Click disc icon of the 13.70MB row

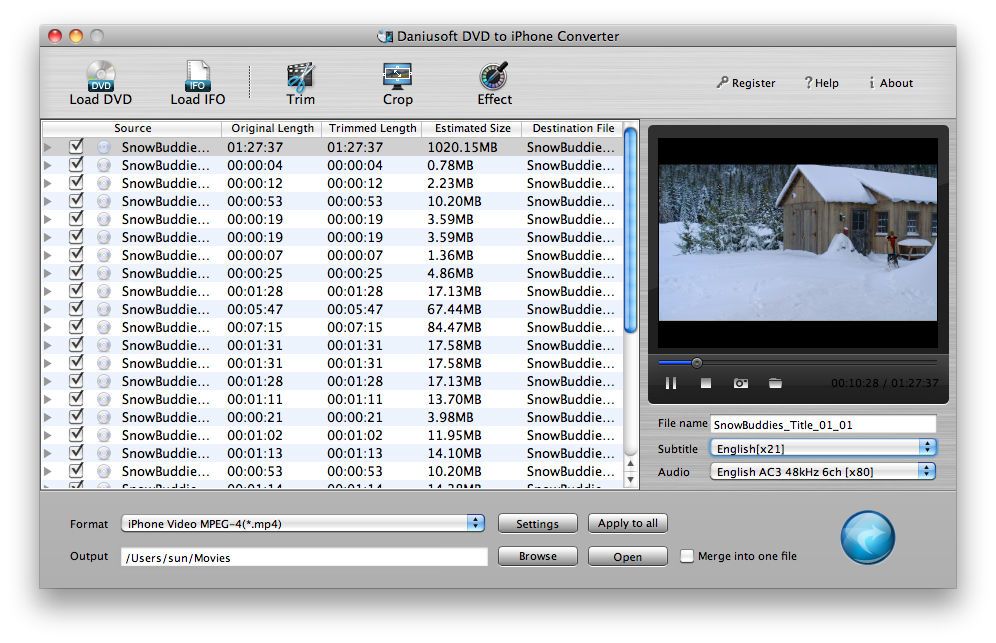[x=104, y=399]
